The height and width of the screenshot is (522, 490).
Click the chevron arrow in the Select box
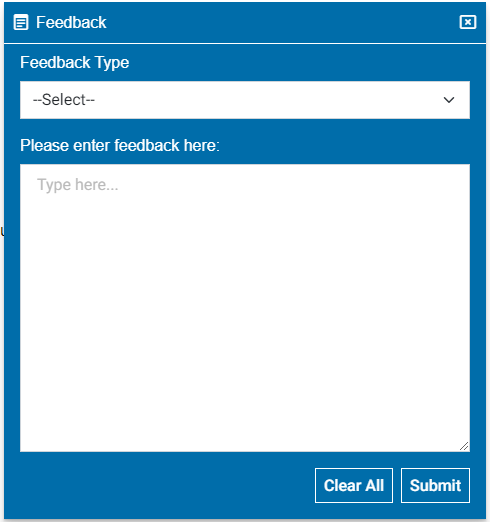(449, 100)
